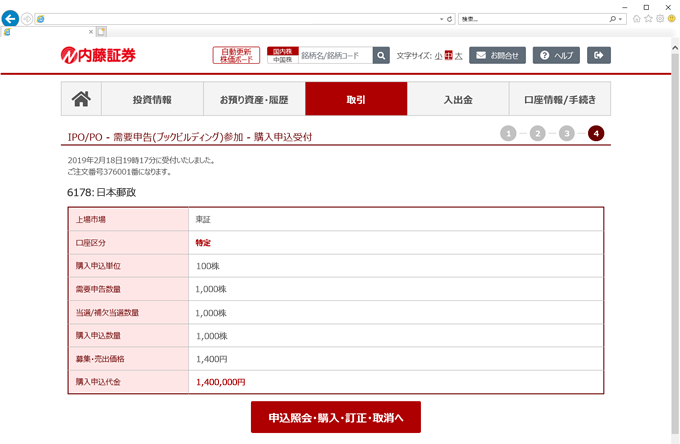Open 口座情報/手続き menu tab
The image size is (680, 444).
pyautogui.click(x=560, y=99)
